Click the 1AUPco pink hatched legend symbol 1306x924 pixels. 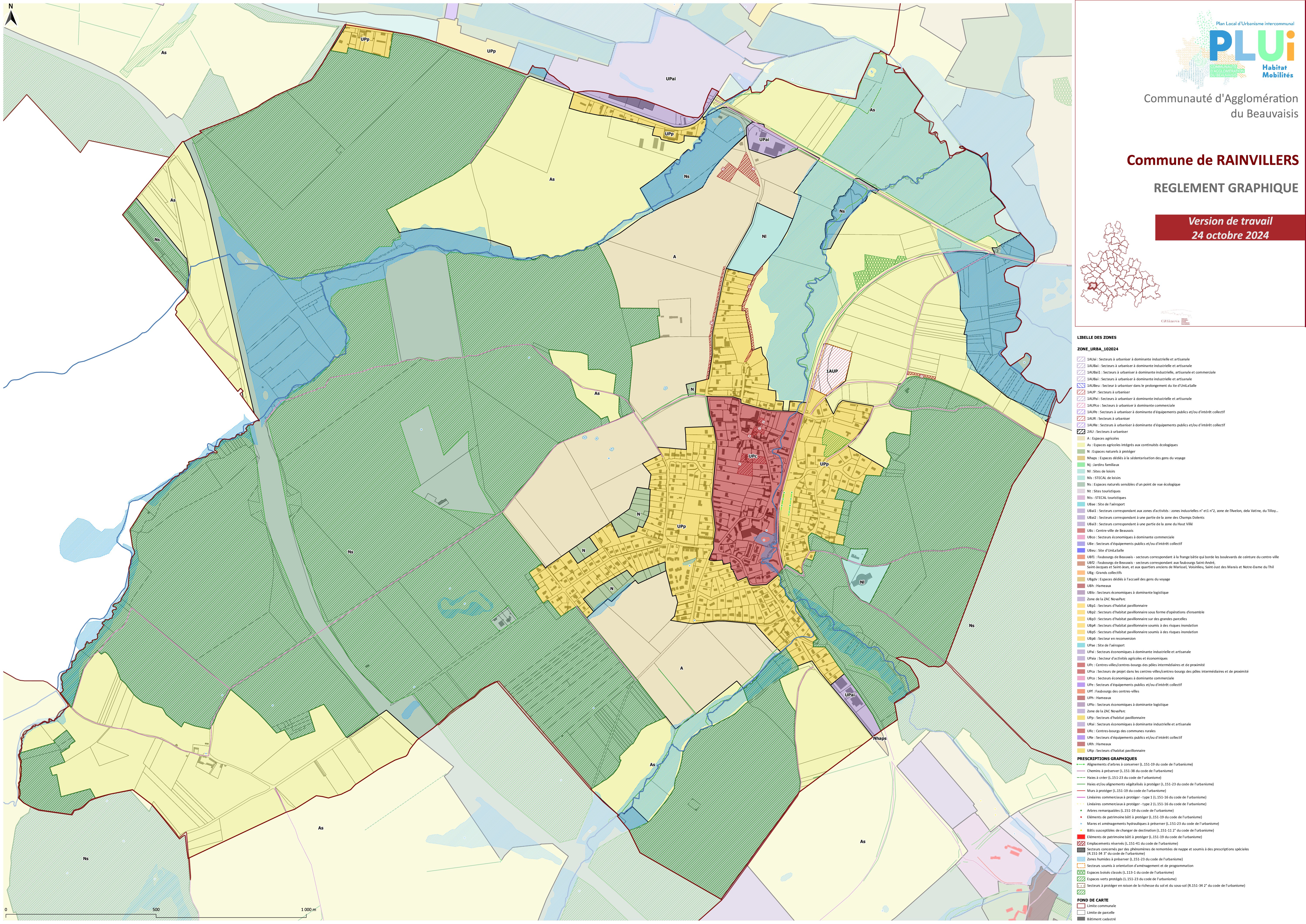pos(1081,406)
